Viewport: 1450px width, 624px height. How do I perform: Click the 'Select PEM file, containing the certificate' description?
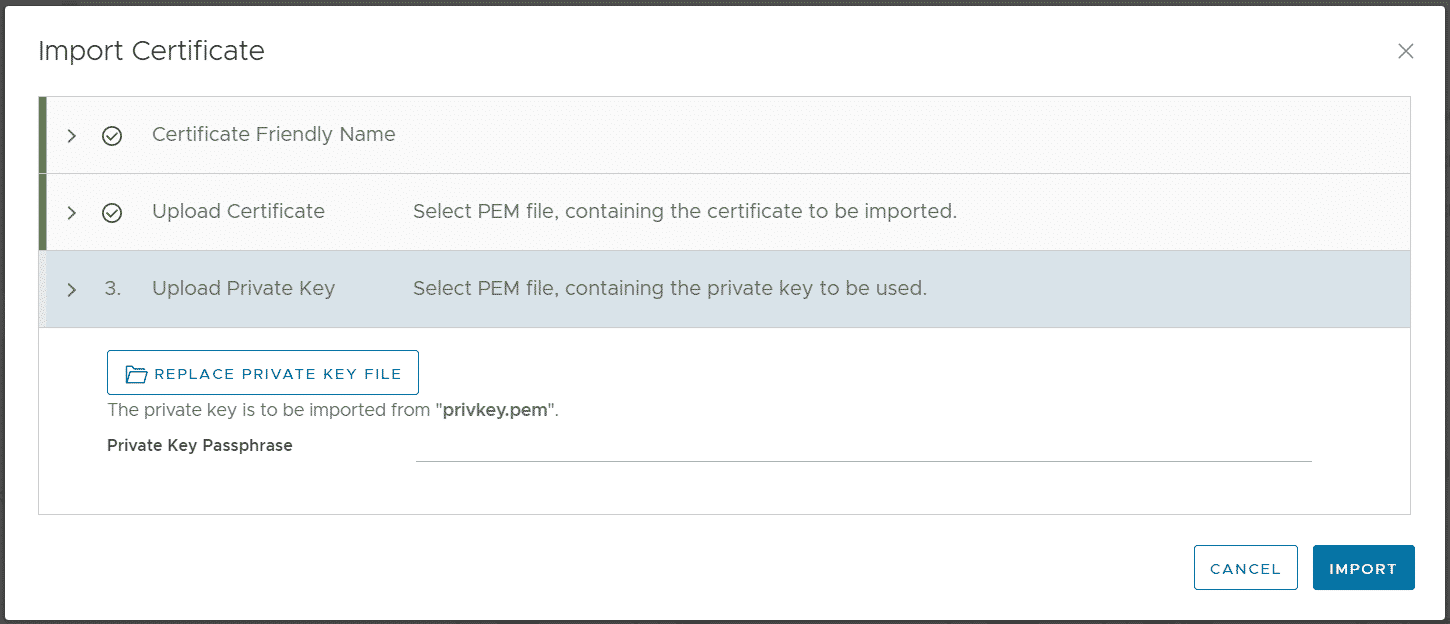685,211
